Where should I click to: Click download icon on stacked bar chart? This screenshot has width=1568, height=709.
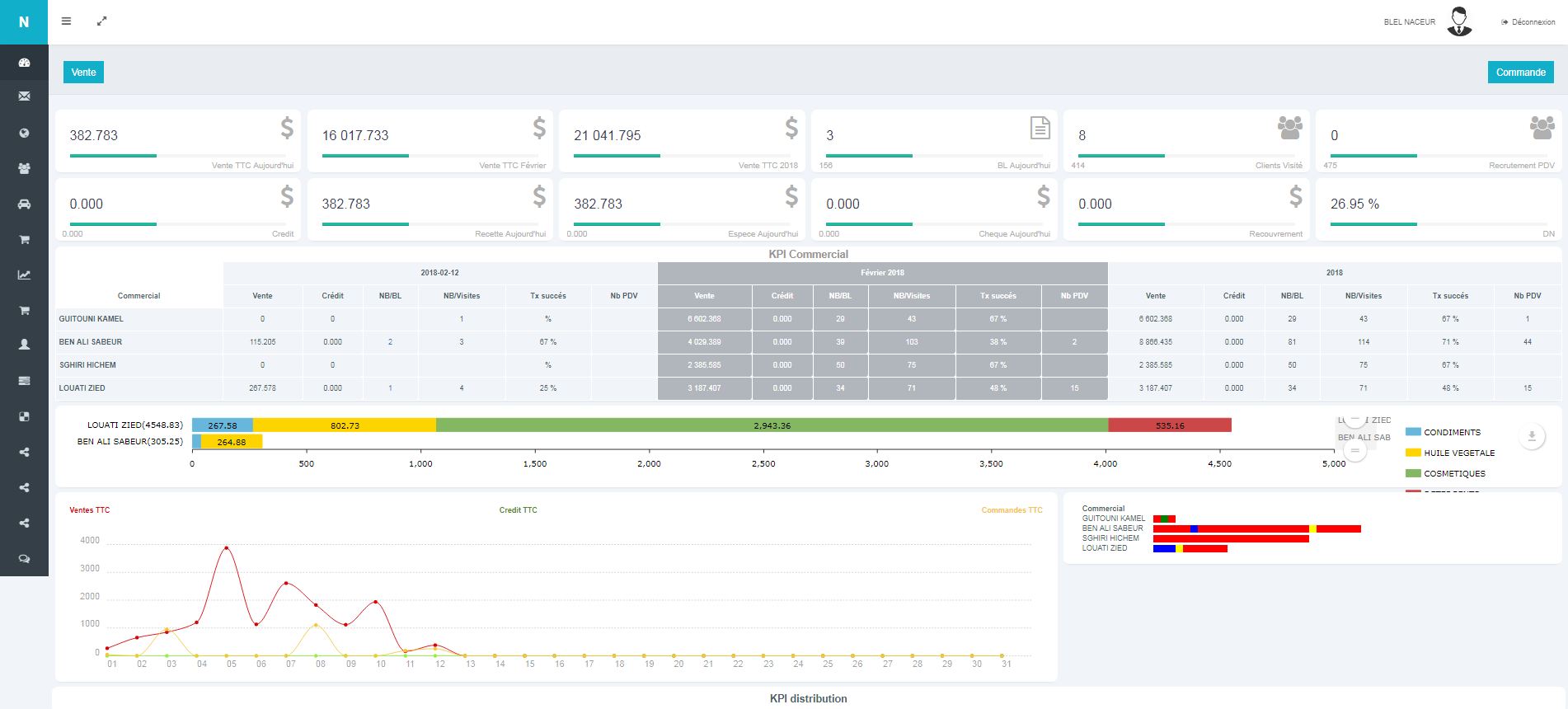(x=1532, y=437)
